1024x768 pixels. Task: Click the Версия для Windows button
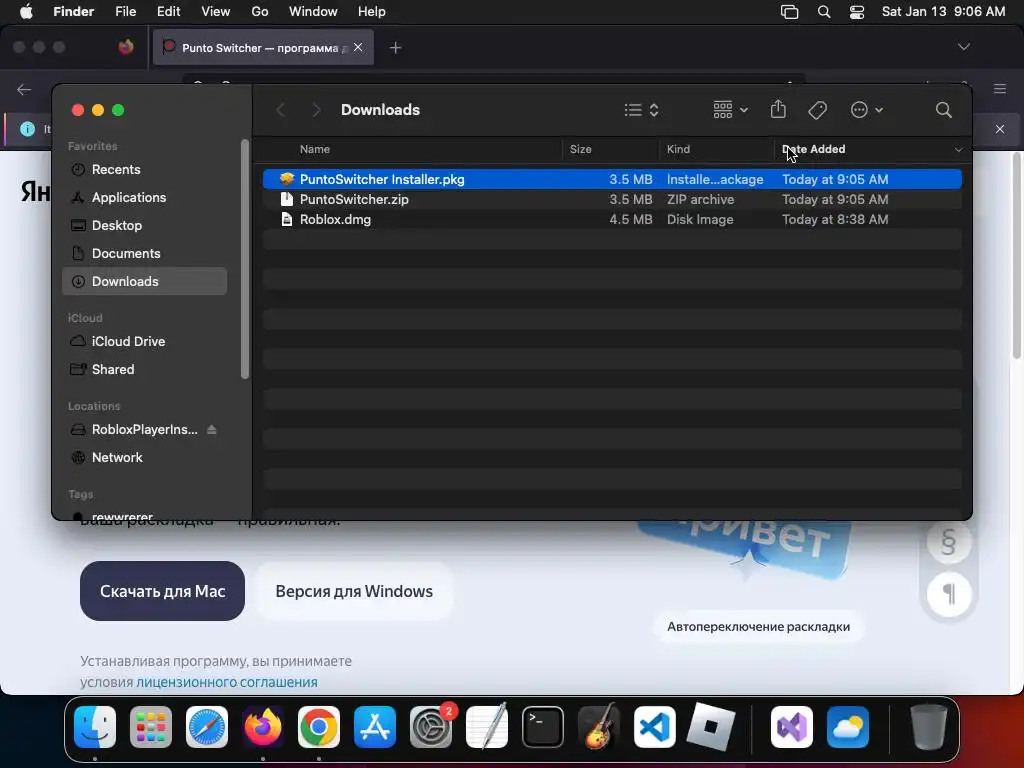(354, 591)
